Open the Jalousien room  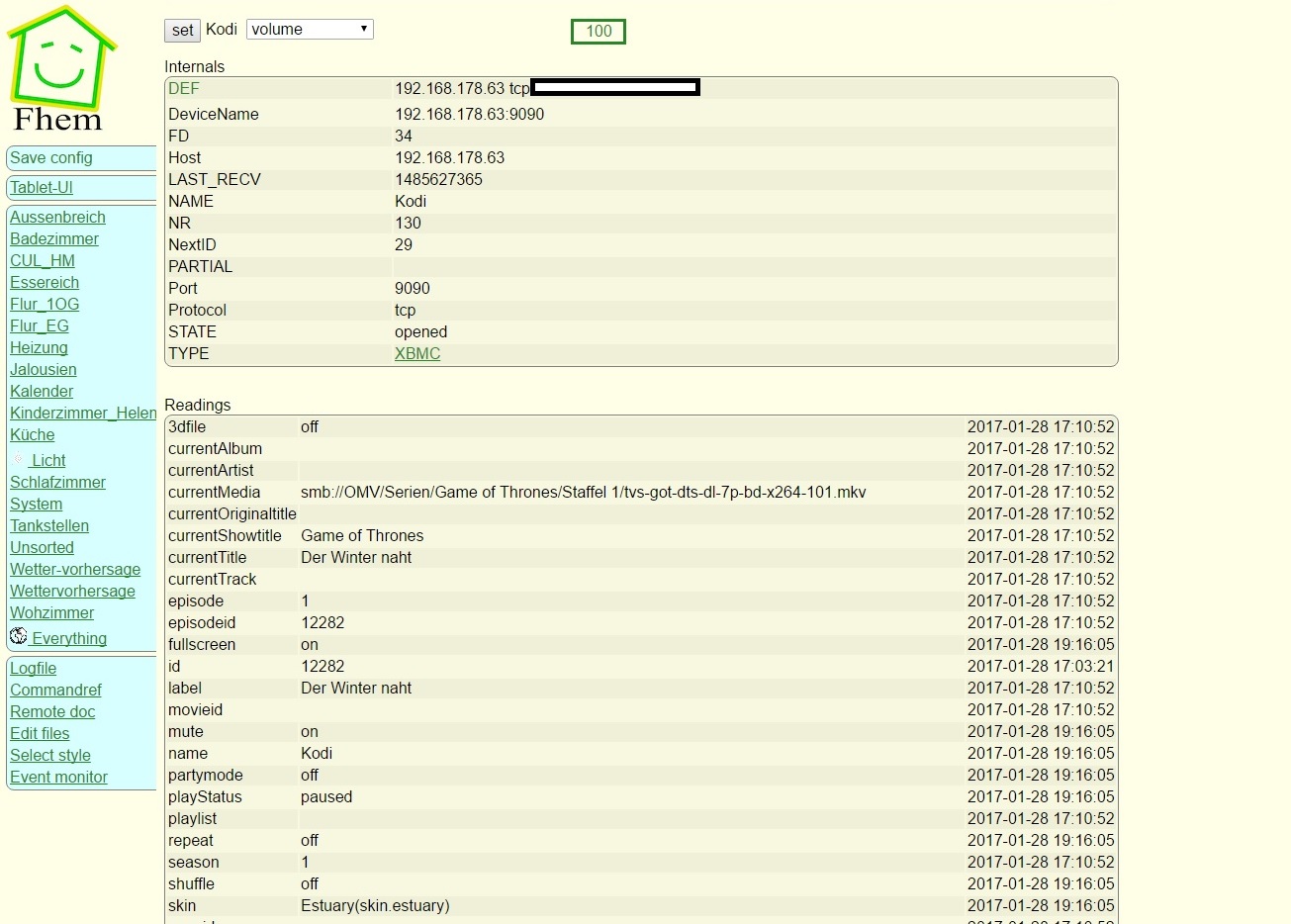pos(44,370)
